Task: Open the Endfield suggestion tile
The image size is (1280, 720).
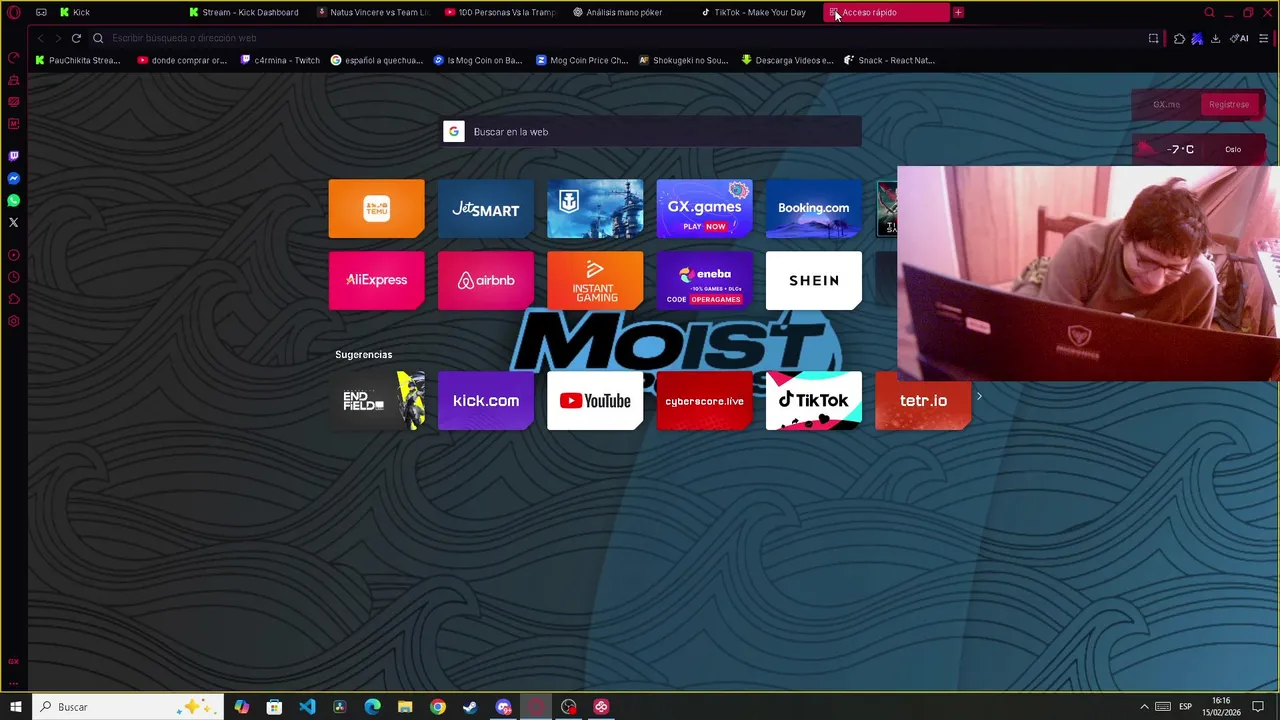Action: coord(376,400)
